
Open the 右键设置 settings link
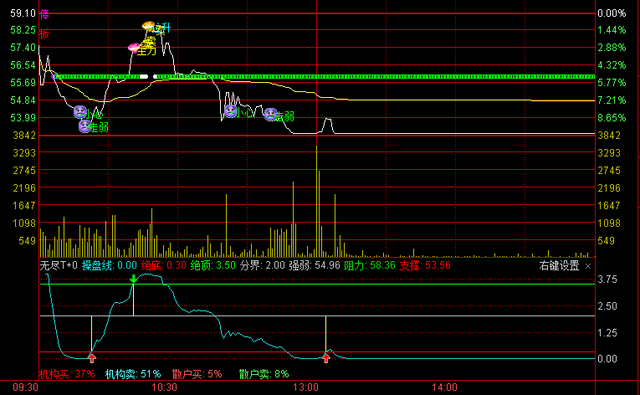559,266
